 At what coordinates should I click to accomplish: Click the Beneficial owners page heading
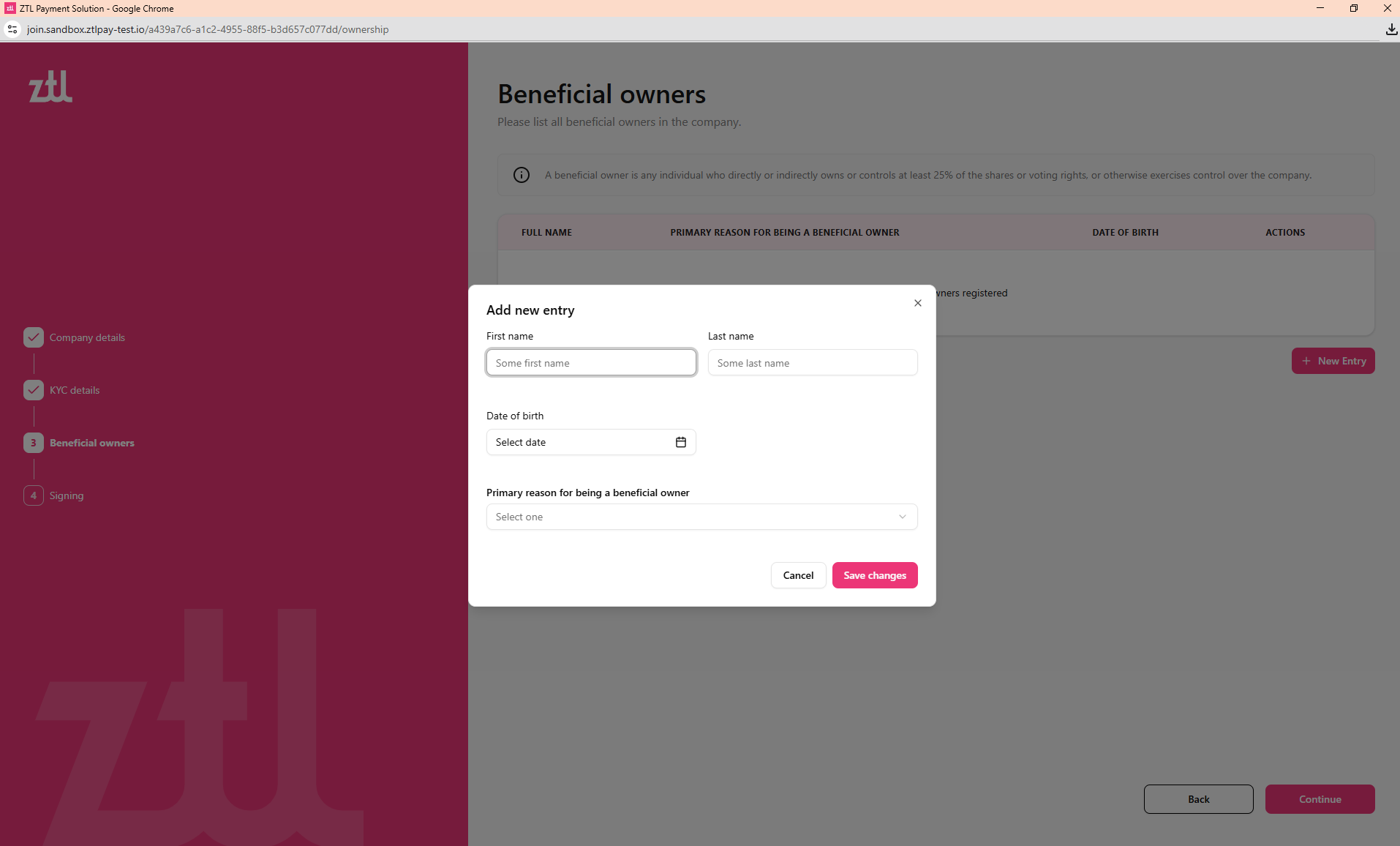(601, 94)
